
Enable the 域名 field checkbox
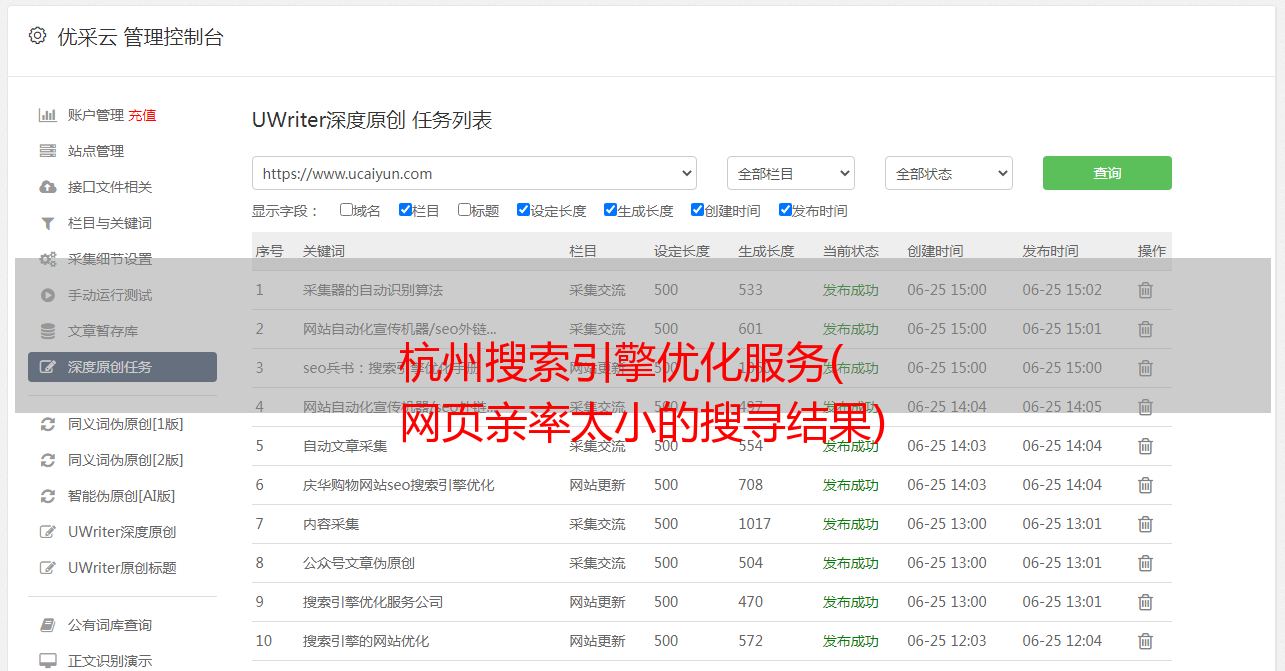click(346, 210)
